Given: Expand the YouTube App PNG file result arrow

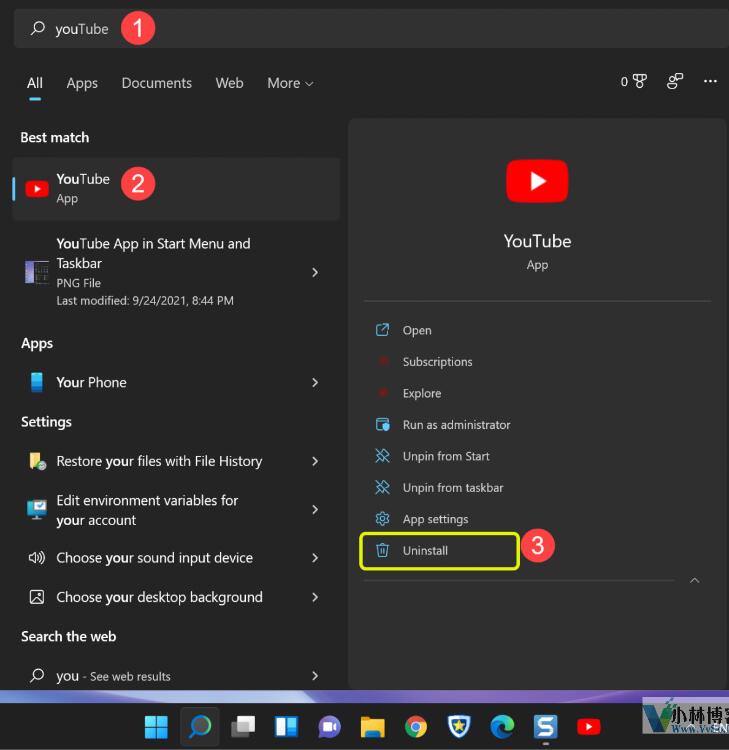Looking at the screenshot, I should pyautogui.click(x=315, y=272).
